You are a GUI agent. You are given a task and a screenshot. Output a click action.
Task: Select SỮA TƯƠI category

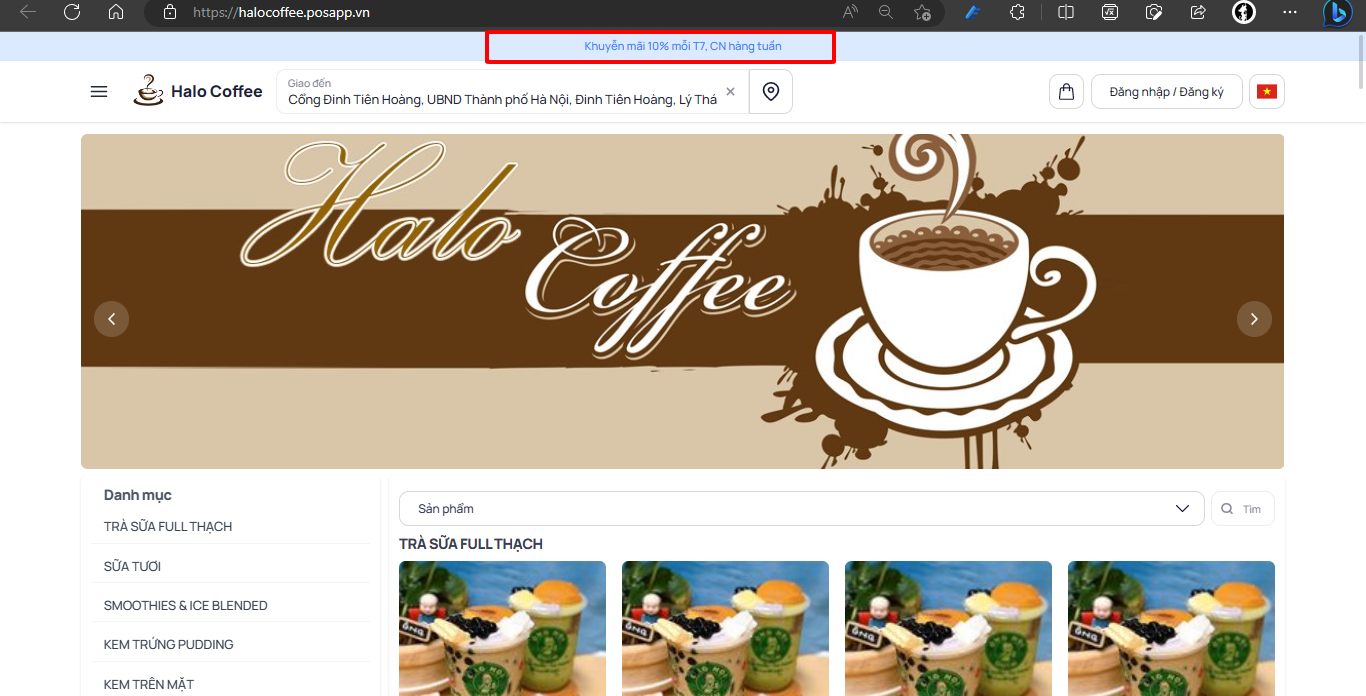[132, 567]
